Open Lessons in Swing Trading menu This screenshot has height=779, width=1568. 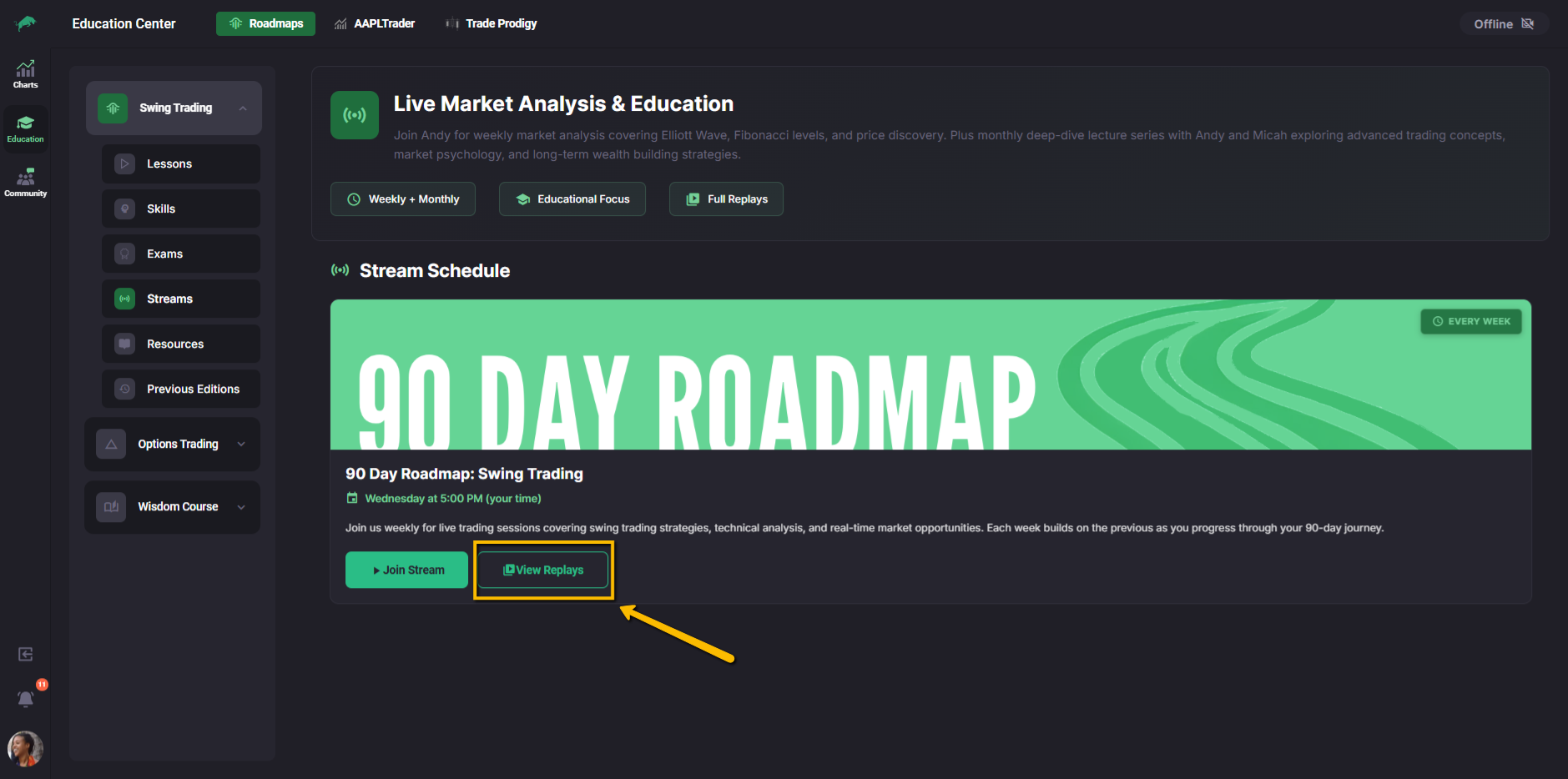(181, 163)
